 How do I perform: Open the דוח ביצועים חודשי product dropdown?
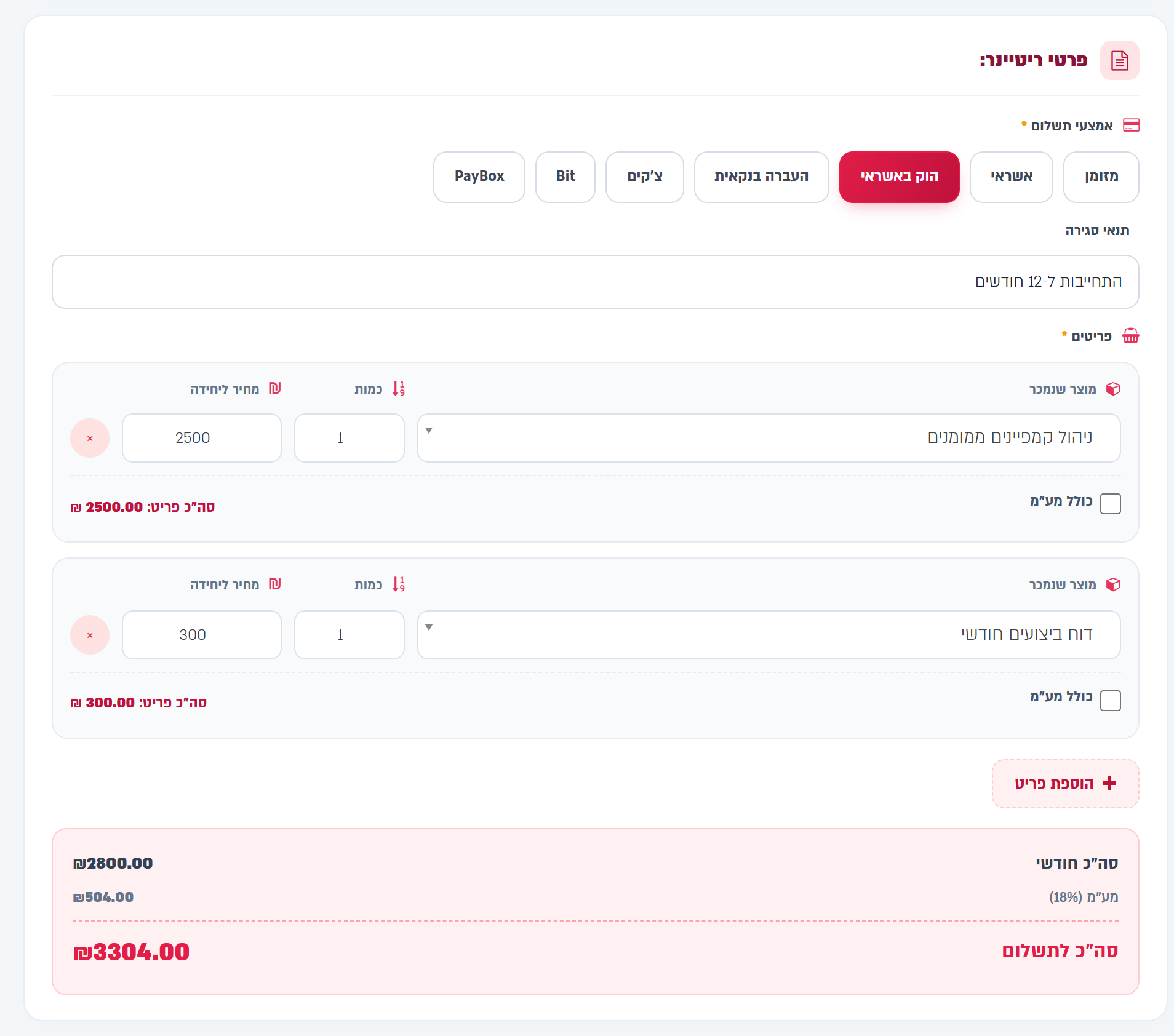coord(769,635)
